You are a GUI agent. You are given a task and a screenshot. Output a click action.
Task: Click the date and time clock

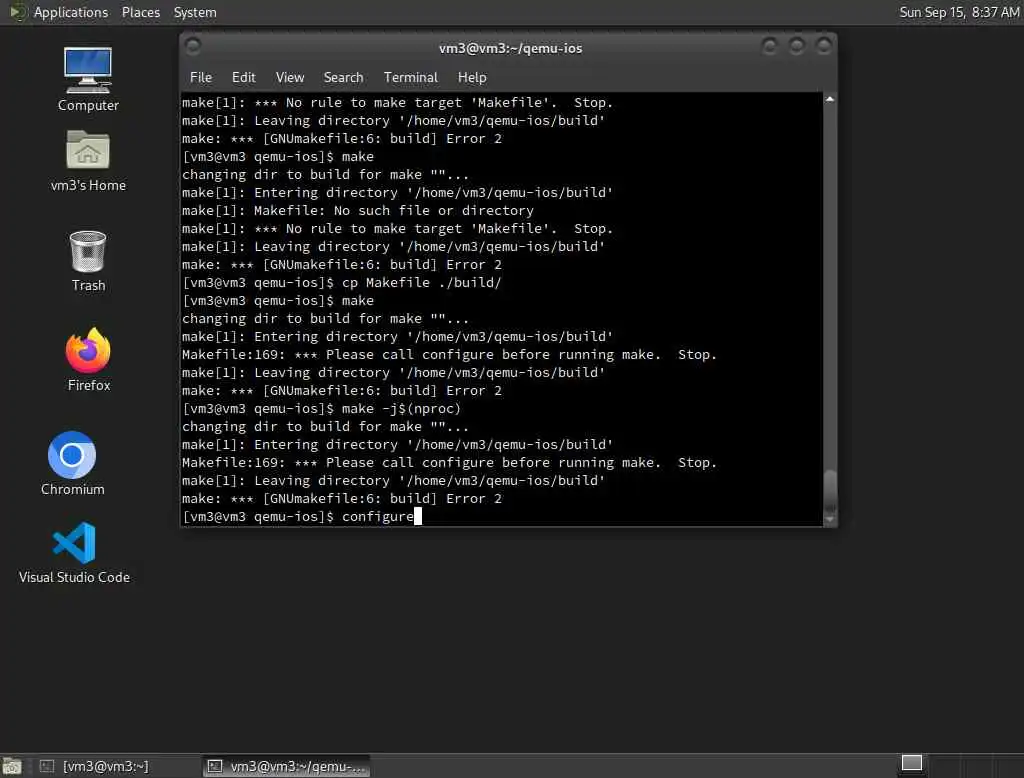coord(959,12)
